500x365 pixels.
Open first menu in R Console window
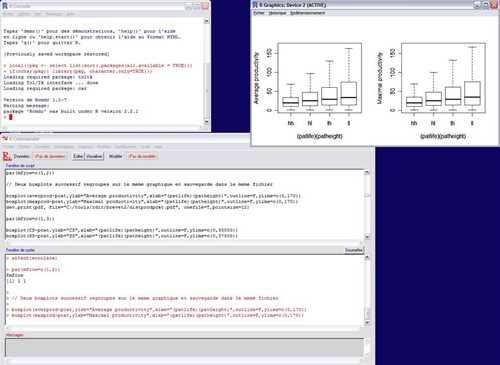click(8, 14)
